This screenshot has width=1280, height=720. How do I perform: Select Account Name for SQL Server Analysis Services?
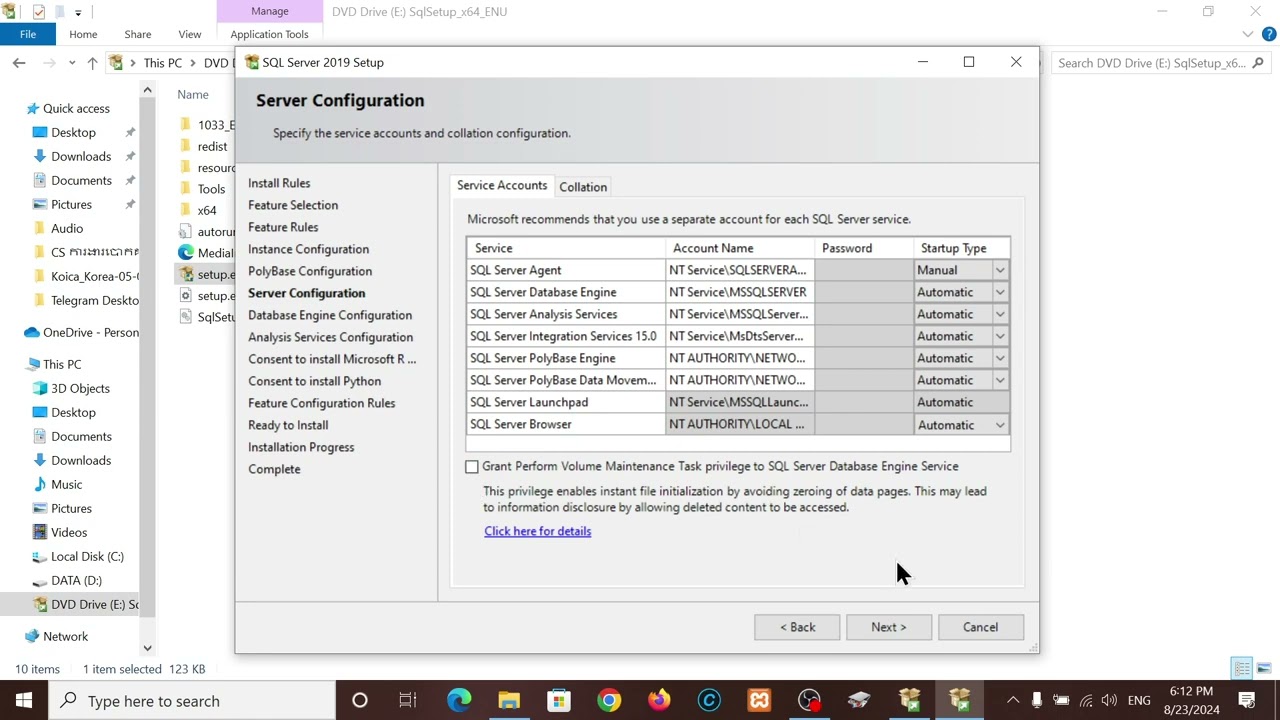tap(740, 314)
